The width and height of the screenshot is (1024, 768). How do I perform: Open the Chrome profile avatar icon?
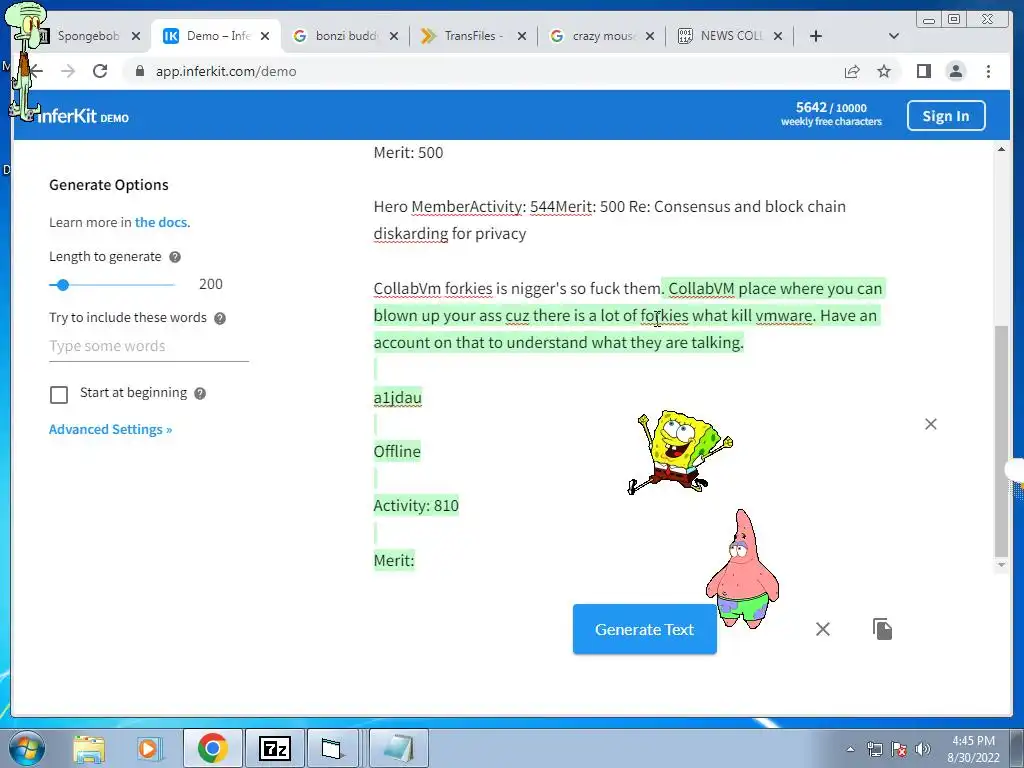pos(955,71)
